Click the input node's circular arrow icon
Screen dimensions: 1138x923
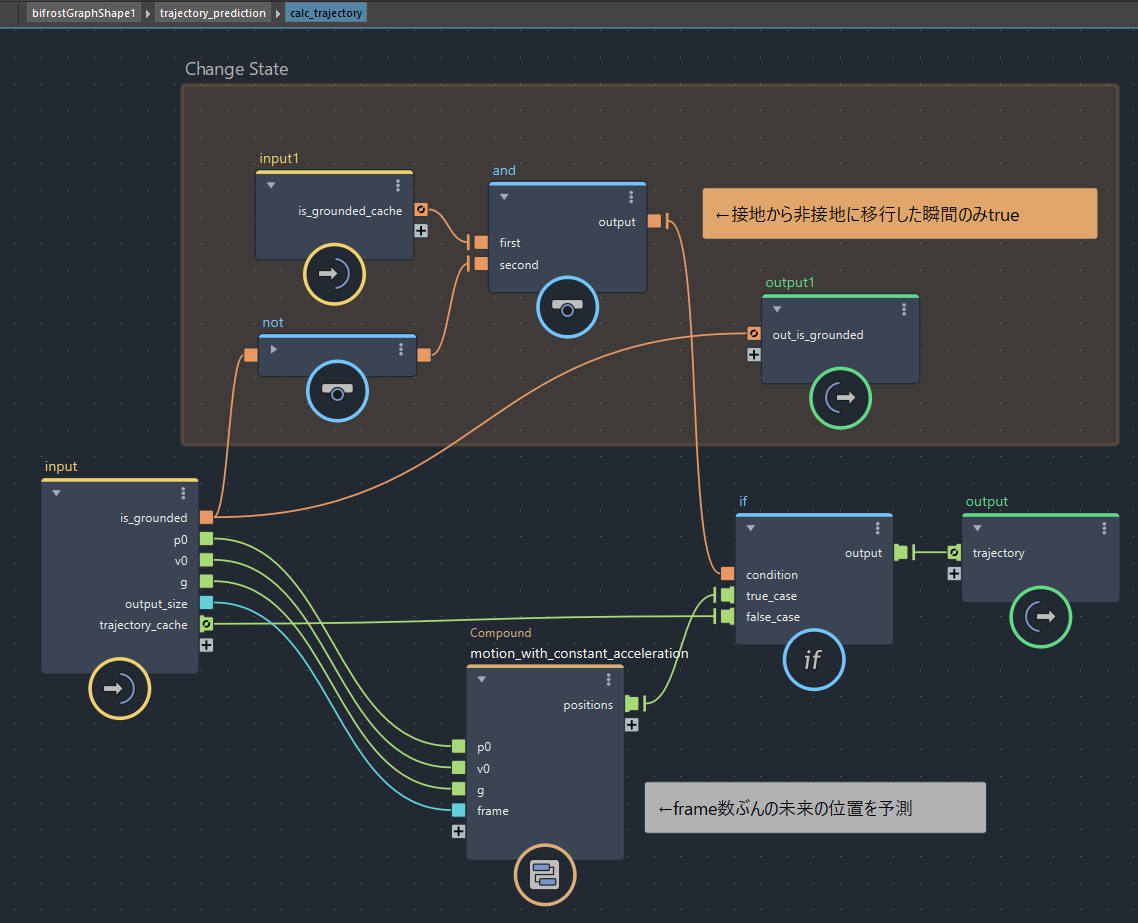[120, 688]
